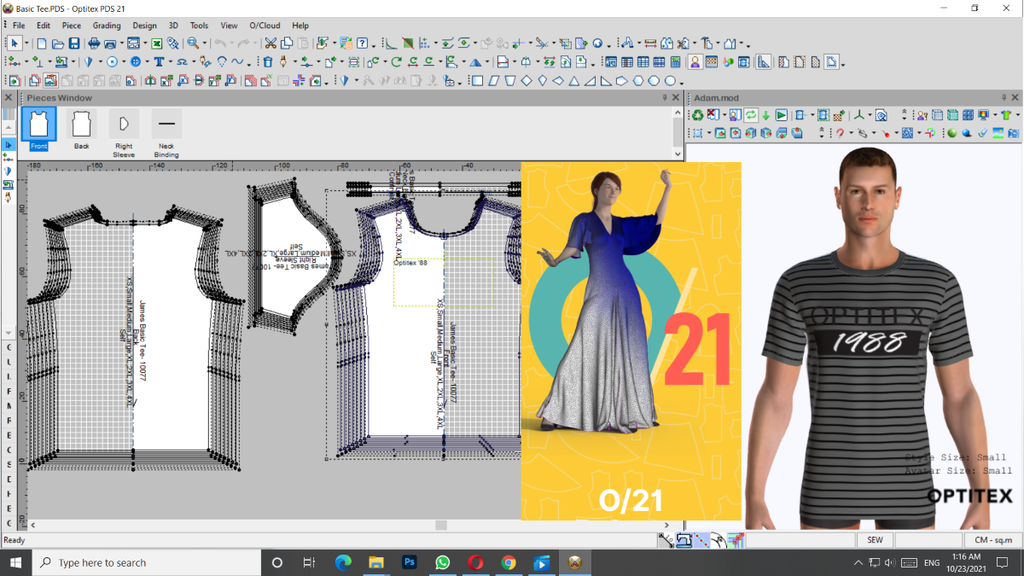Select the Zoom magnifier tool

[x=193, y=44]
